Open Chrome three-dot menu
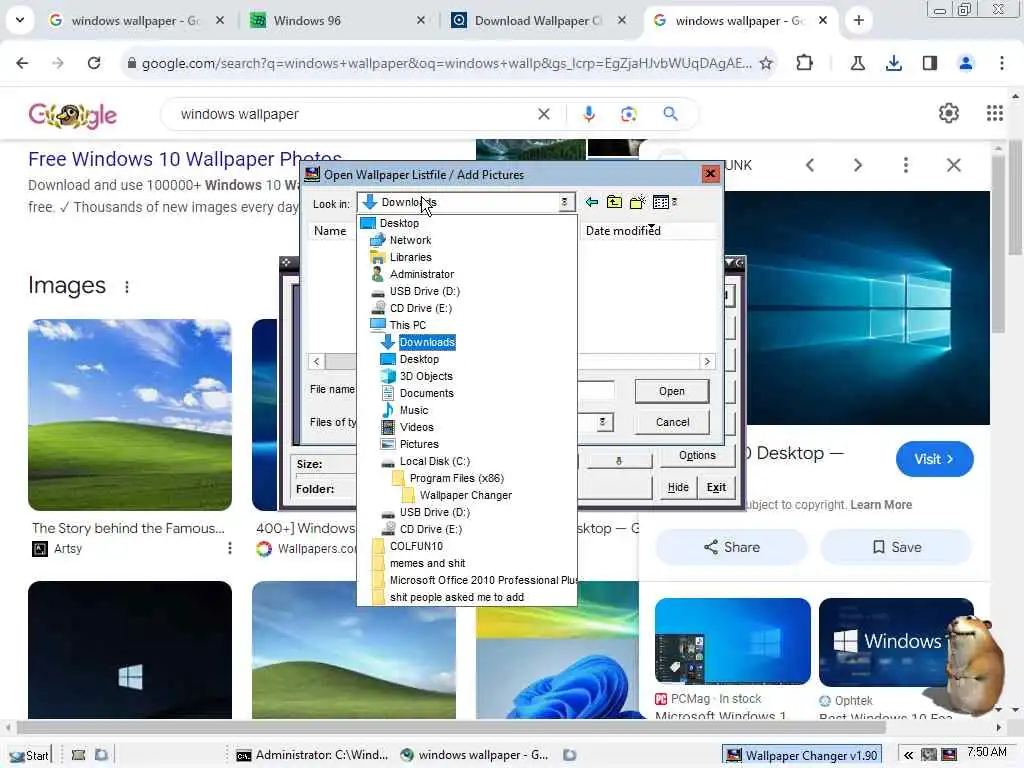Viewport: 1024px width, 768px height. [1002, 63]
